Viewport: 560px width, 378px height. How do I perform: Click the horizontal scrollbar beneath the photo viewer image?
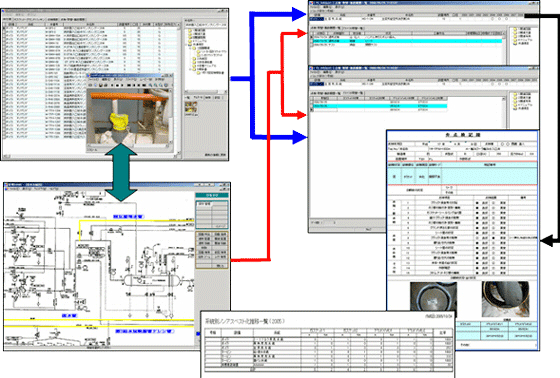127,146
